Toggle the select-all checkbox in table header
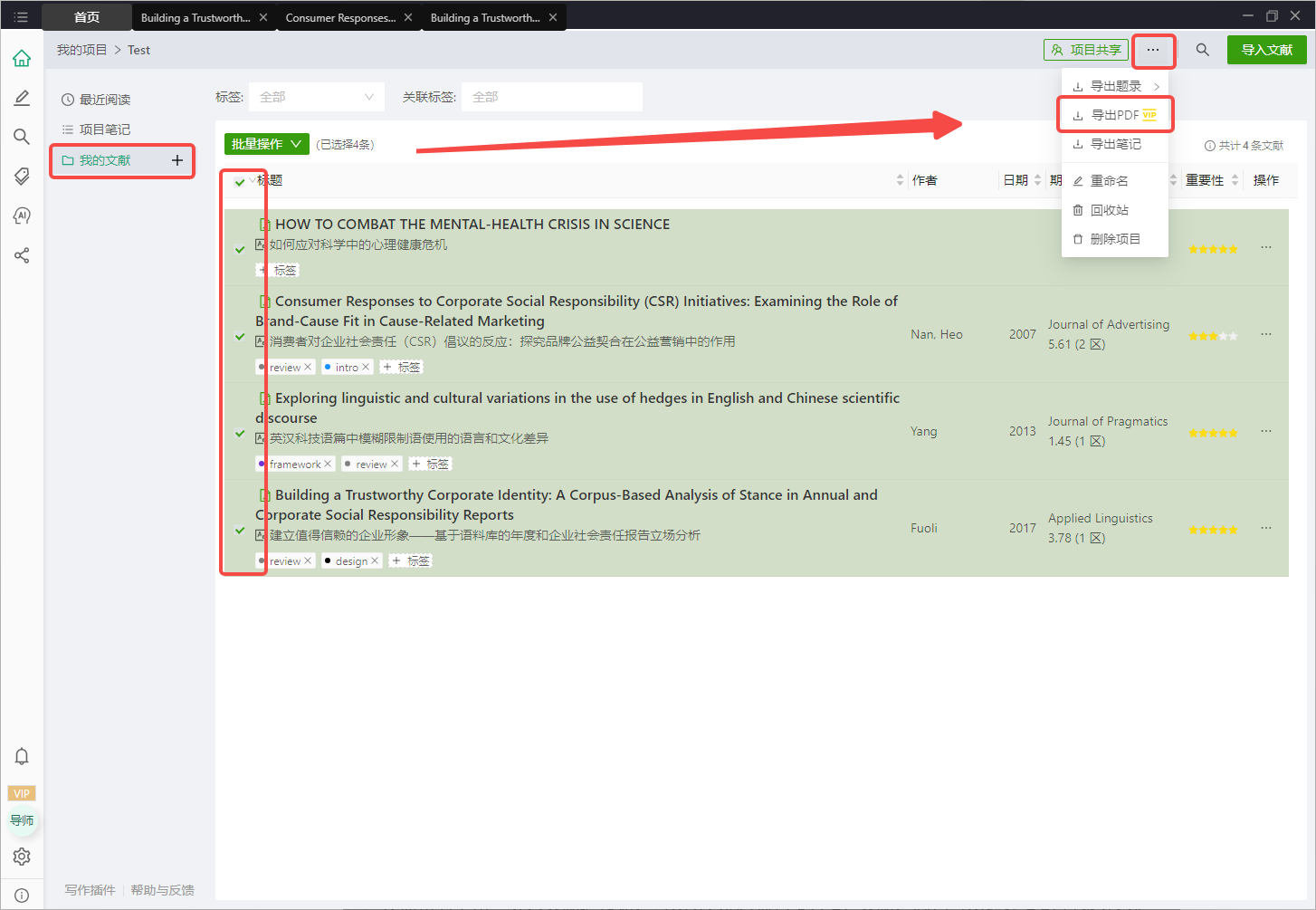1316x910 pixels. 240,181
